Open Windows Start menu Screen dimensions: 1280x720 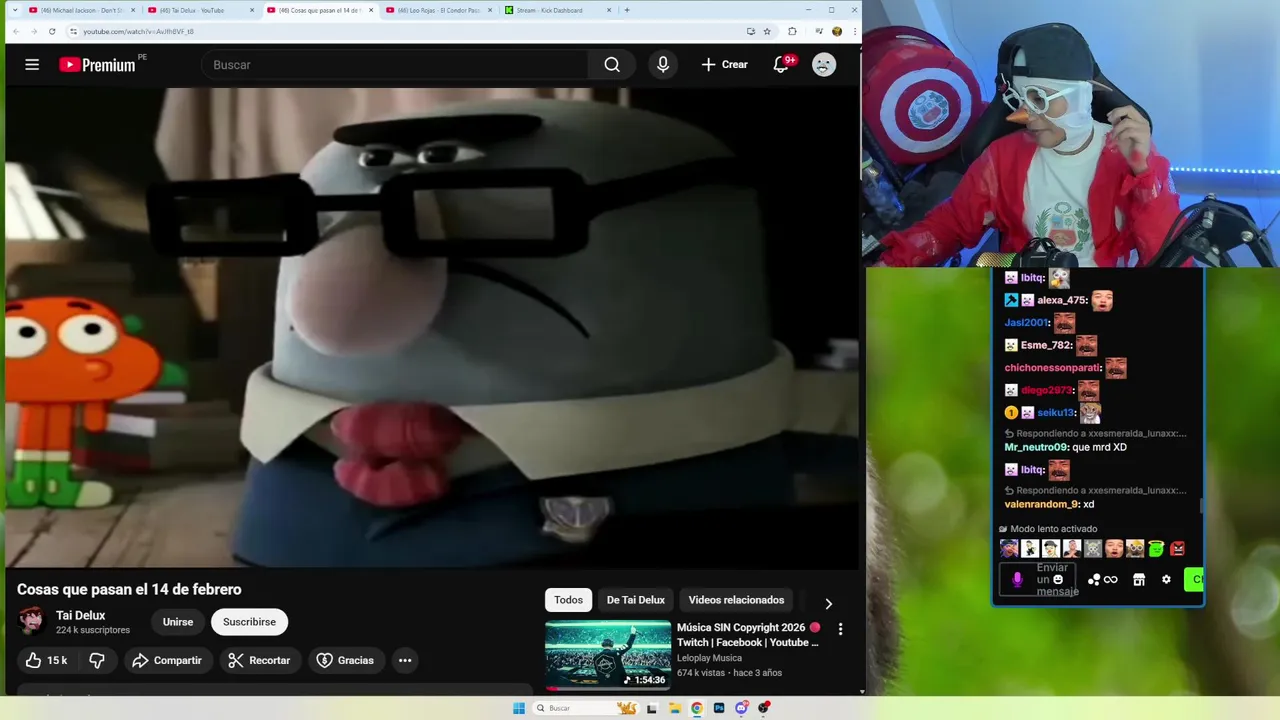(x=518, y=708)
